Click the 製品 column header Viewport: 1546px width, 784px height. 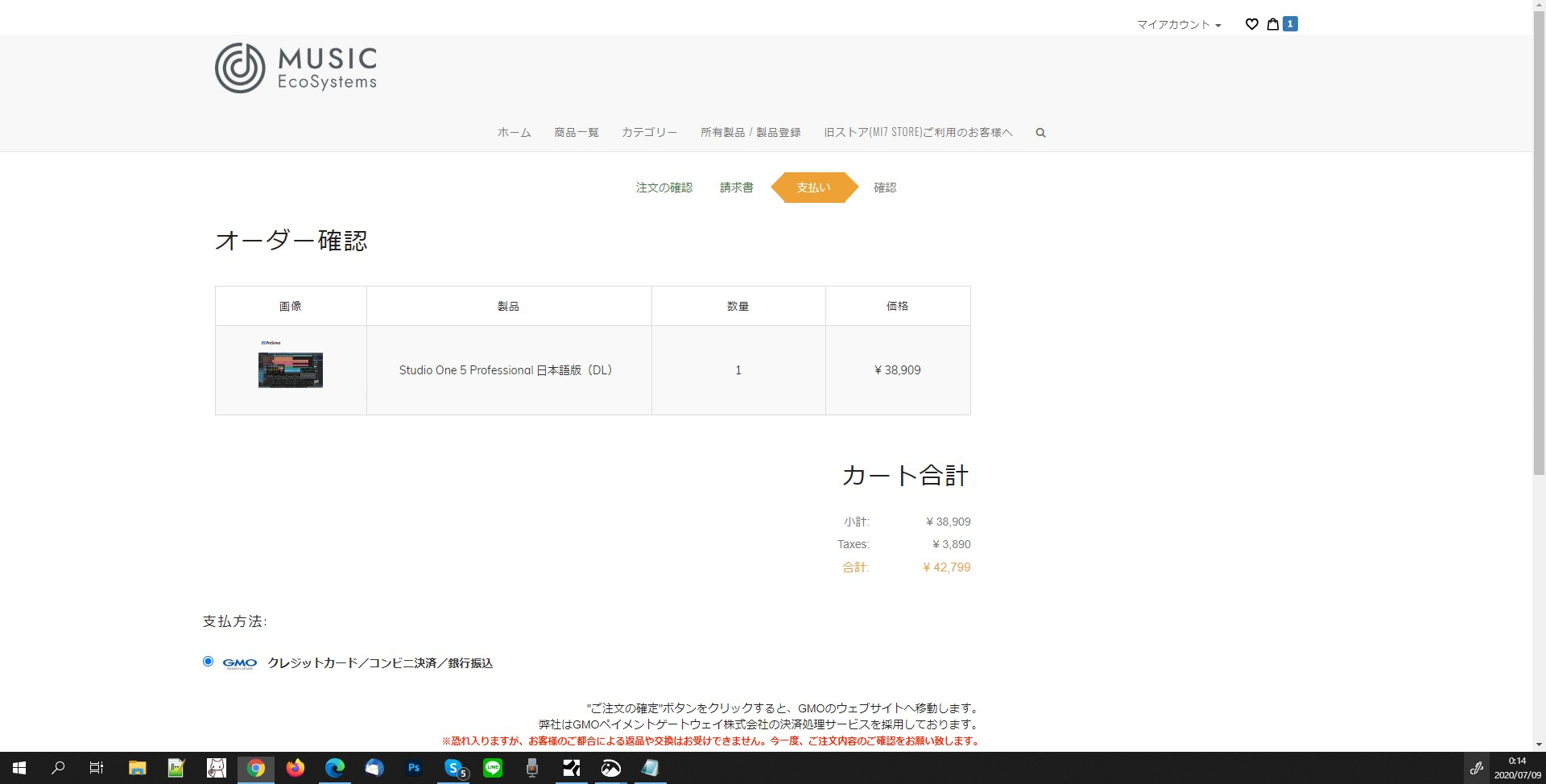(509, 306)
